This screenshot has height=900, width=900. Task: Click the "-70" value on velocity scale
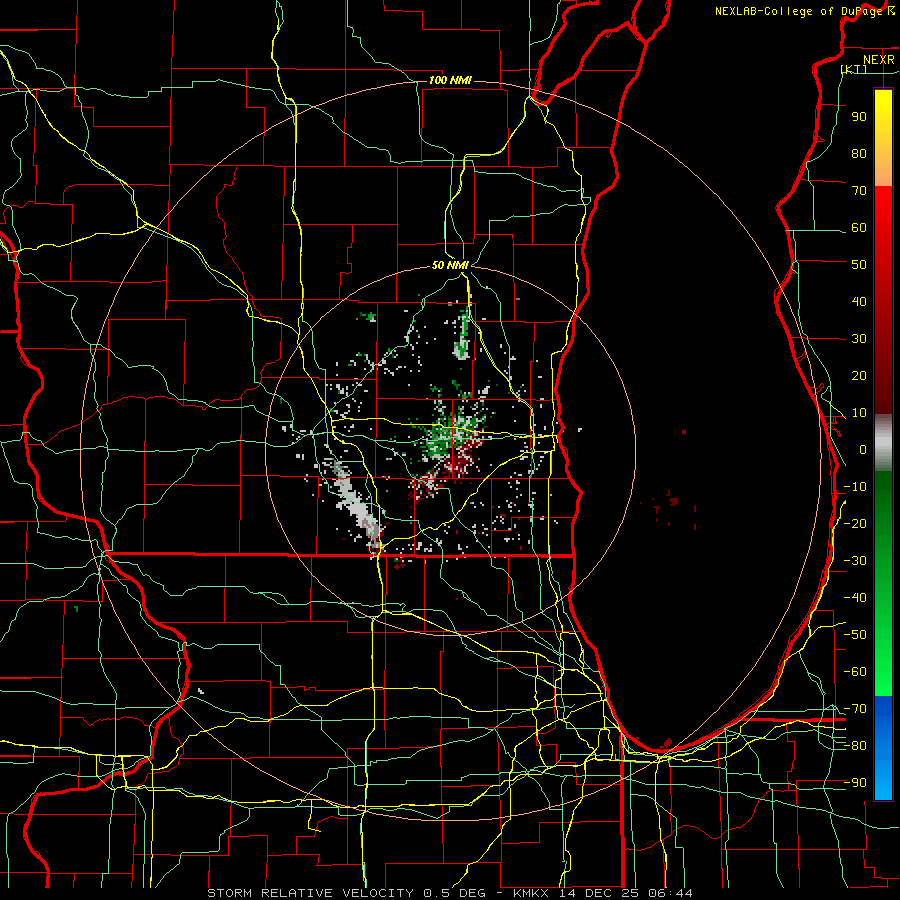point(855,709)
